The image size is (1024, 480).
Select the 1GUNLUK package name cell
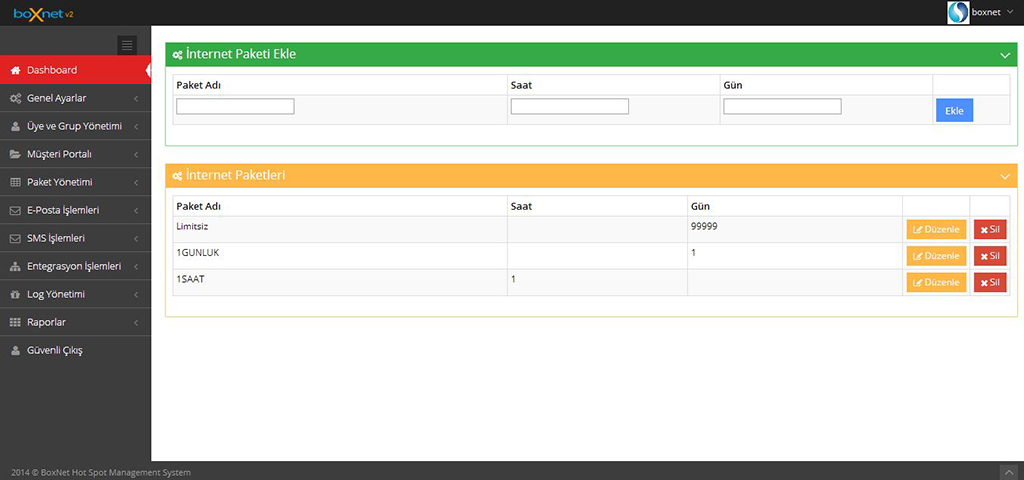pos(340,256)
